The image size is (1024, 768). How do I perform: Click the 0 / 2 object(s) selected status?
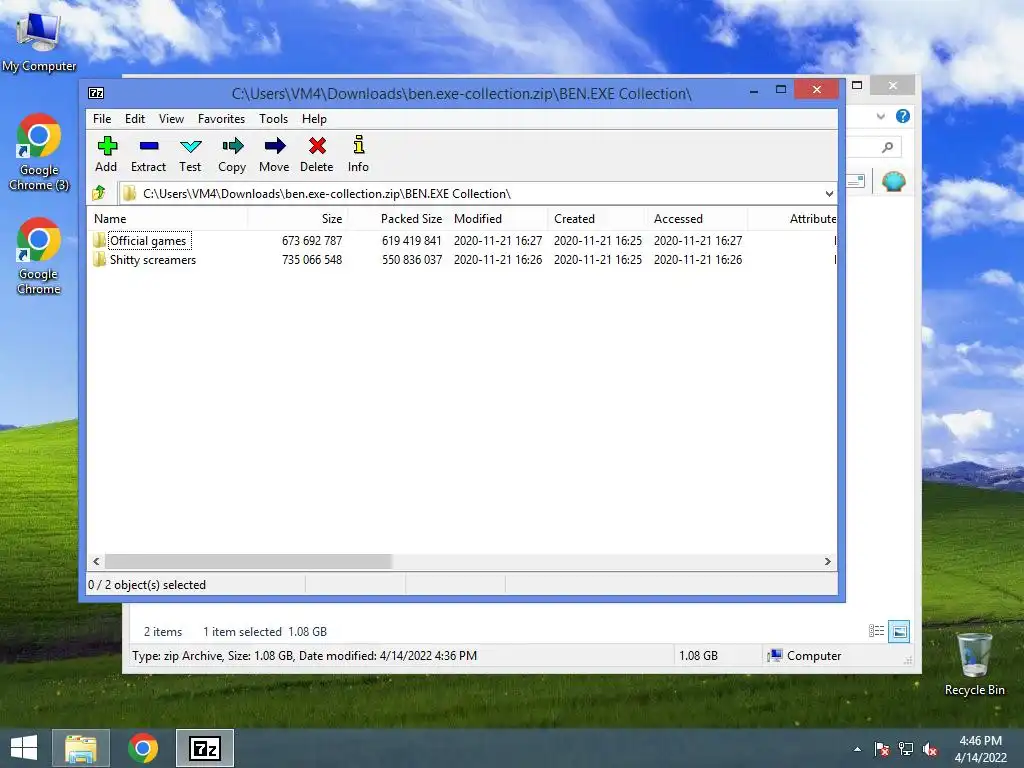[x=147, y=584]
